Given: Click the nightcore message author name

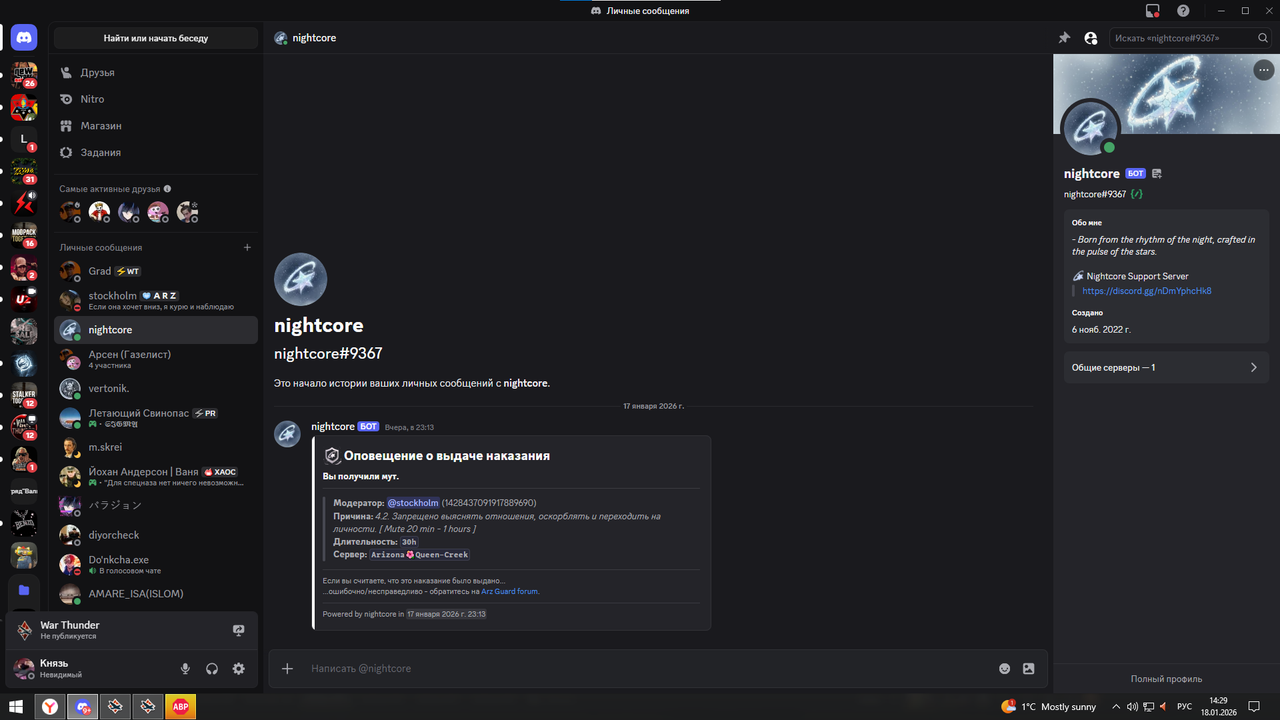Looking at the screenshot, I should 333,427.
